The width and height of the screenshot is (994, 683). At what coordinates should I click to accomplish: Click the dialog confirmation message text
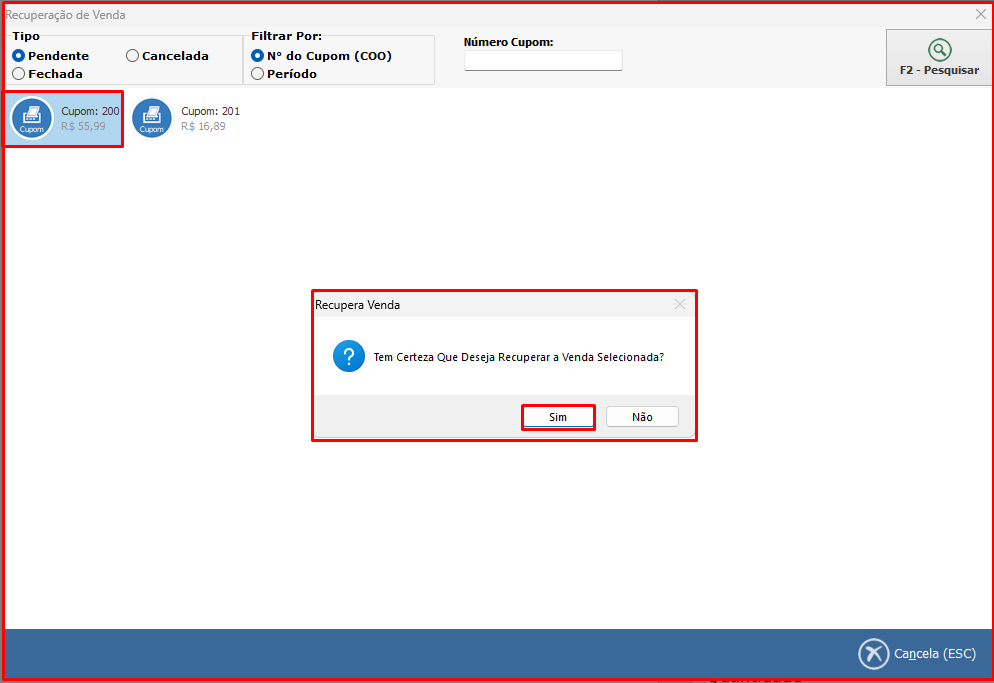point(518,357)
